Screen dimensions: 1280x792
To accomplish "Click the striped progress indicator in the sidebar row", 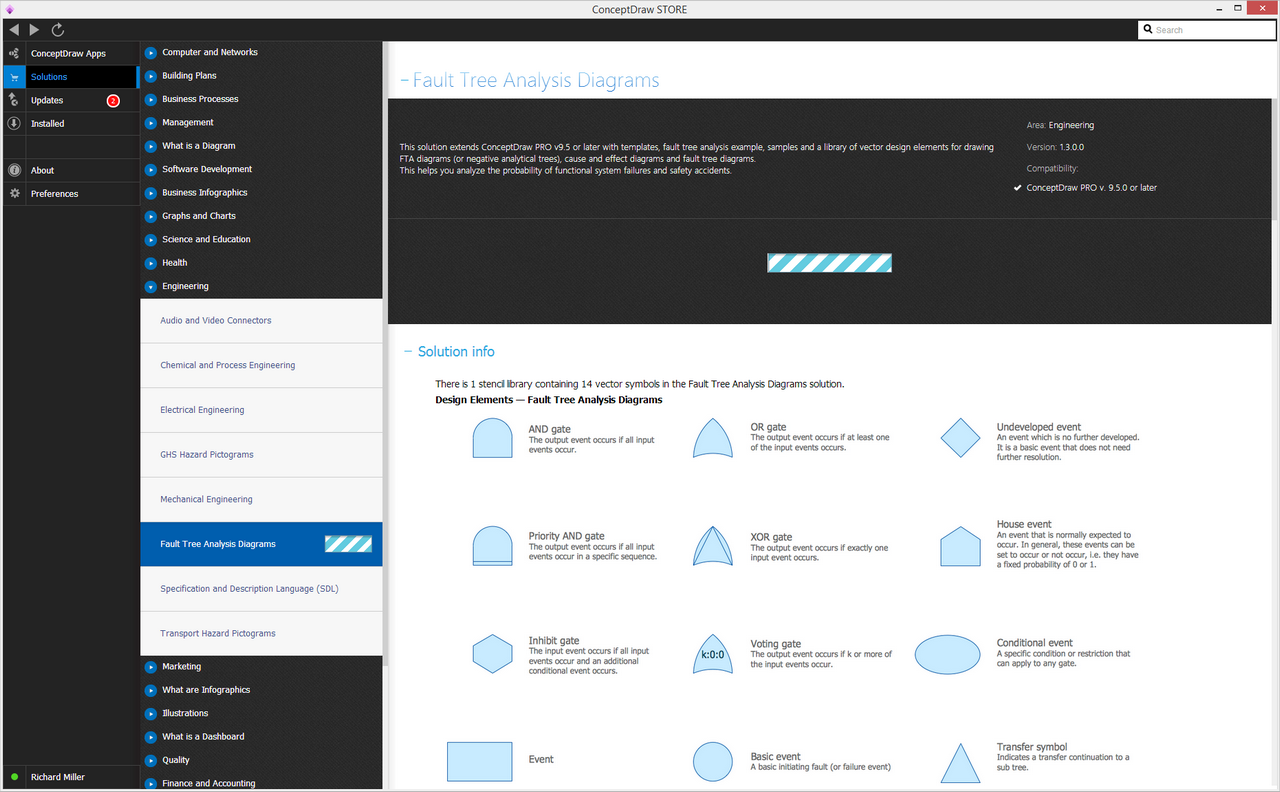I will pyautogui.click(x=348, y=544).
